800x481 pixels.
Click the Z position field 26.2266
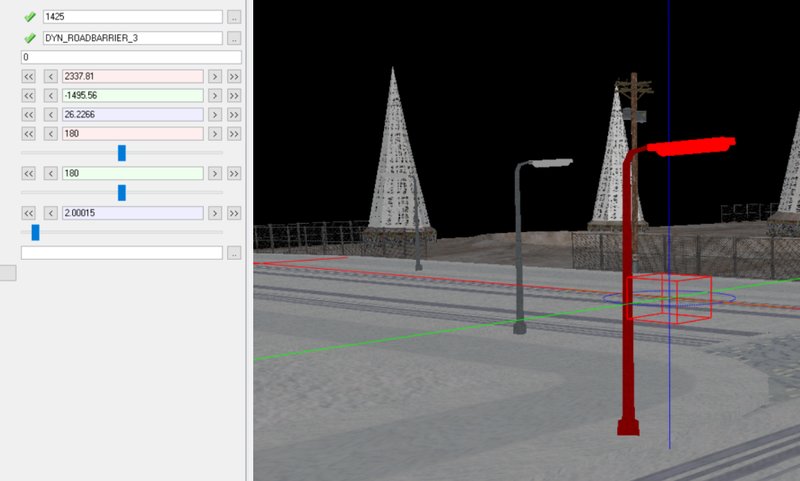click(133, 114)
